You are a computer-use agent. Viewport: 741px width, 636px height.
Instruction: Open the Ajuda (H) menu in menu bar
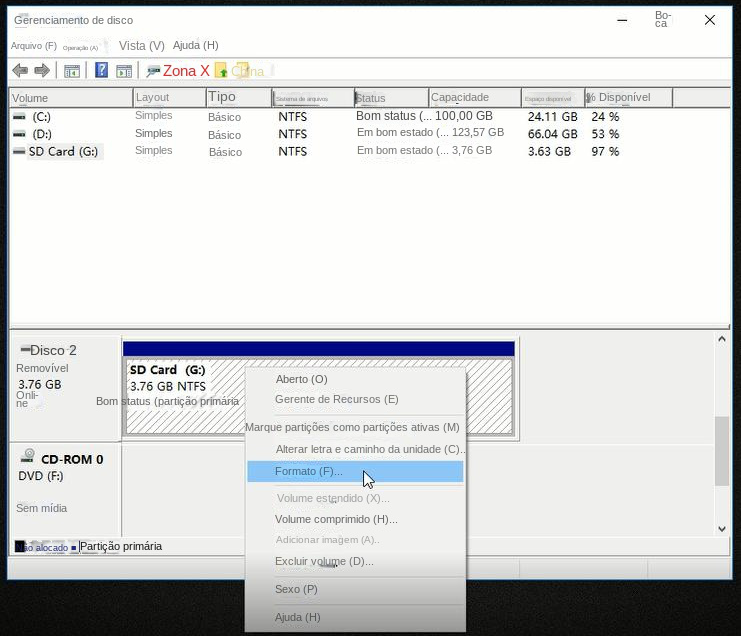195,46
